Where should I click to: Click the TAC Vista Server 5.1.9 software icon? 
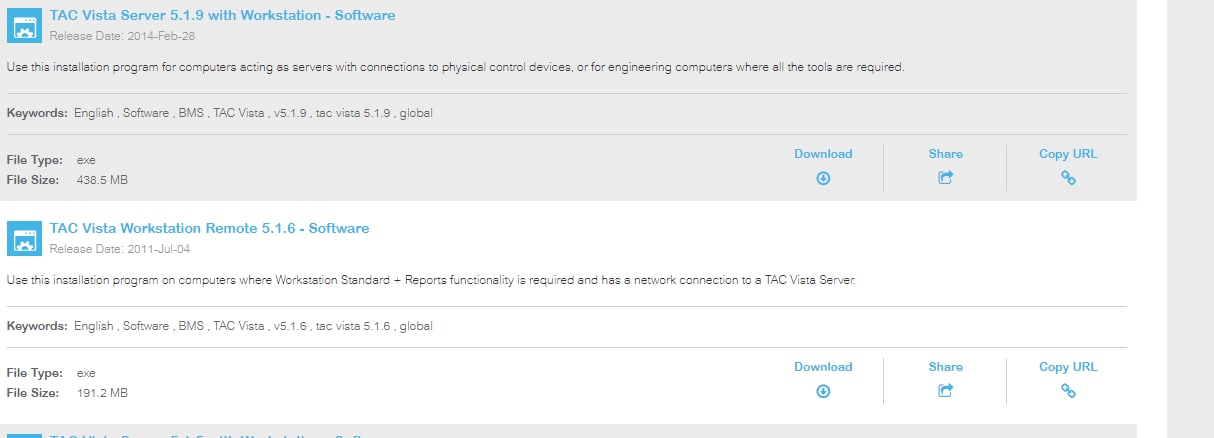(24, 26)
